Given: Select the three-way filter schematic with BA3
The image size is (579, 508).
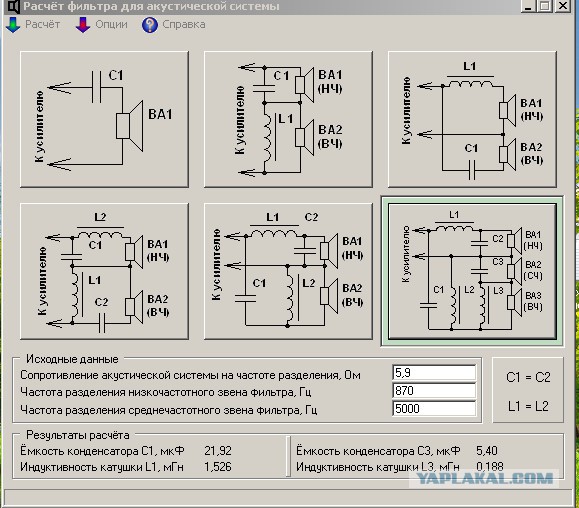Looking at the screenshot, I should point(472,271).
